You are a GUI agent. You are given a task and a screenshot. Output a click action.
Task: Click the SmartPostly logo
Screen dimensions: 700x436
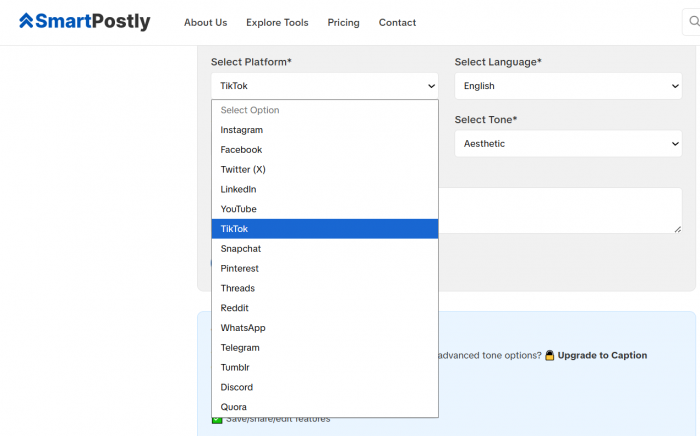tap(84, 21)
